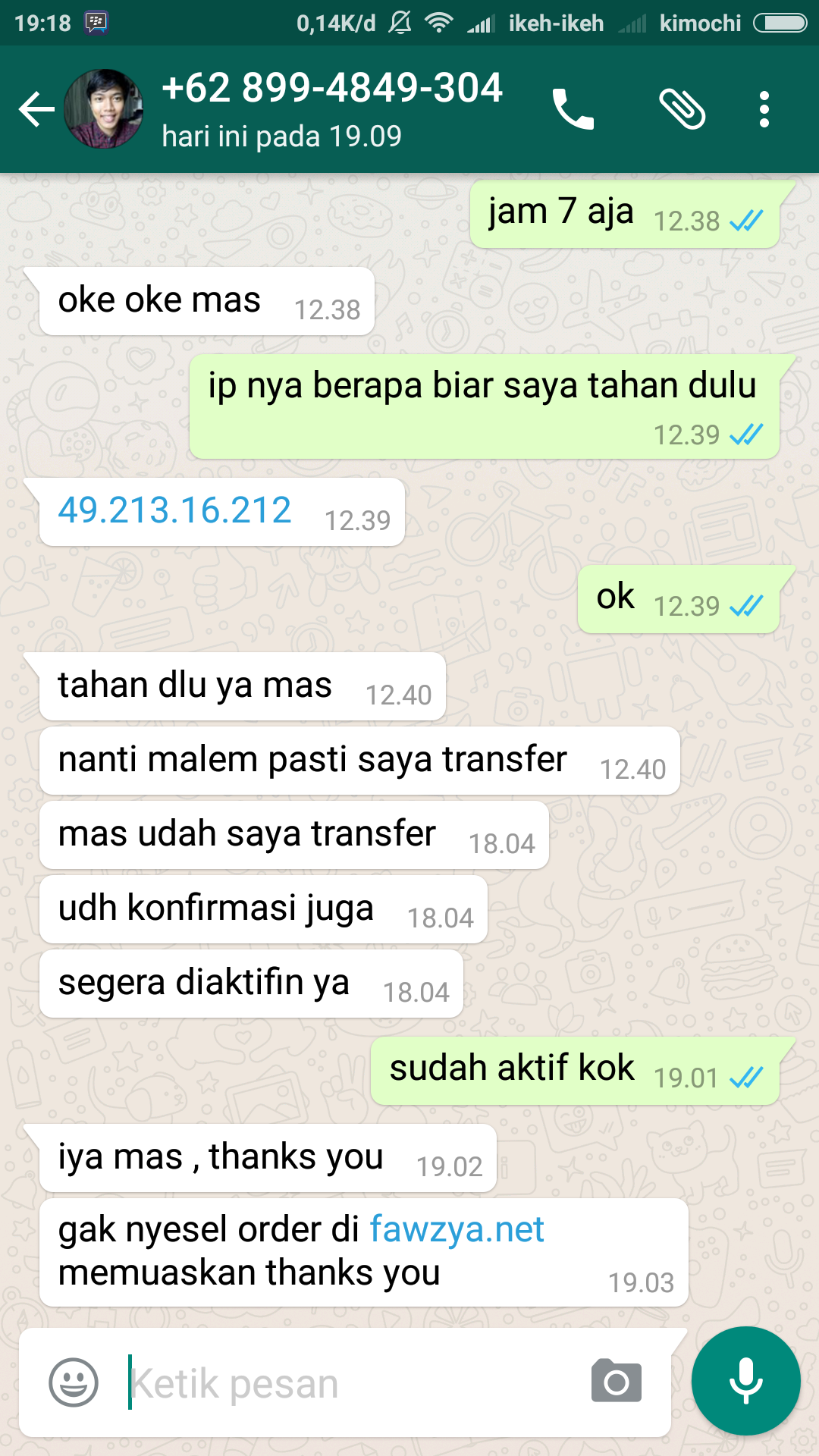
Task: Tap the Wi-Fi status icon
Action: click(438, 23)
